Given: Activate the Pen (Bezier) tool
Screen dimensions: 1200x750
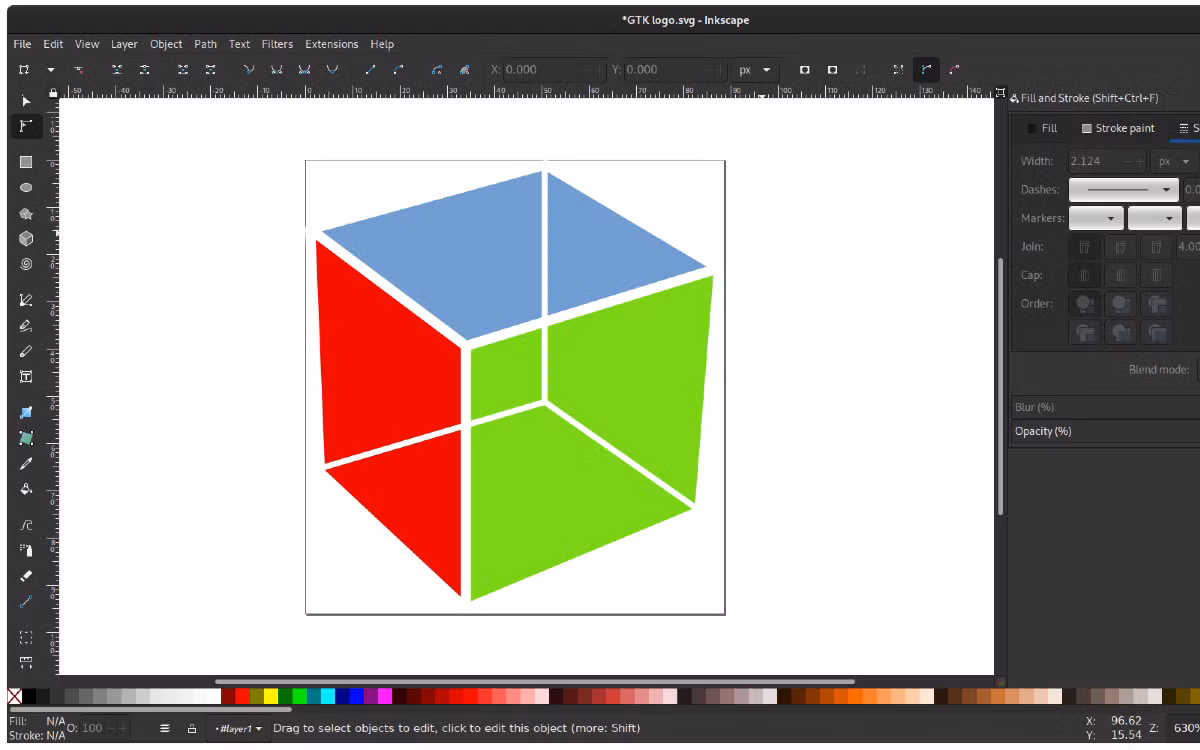Looking at the screenshot, I should tap(26, 300).
